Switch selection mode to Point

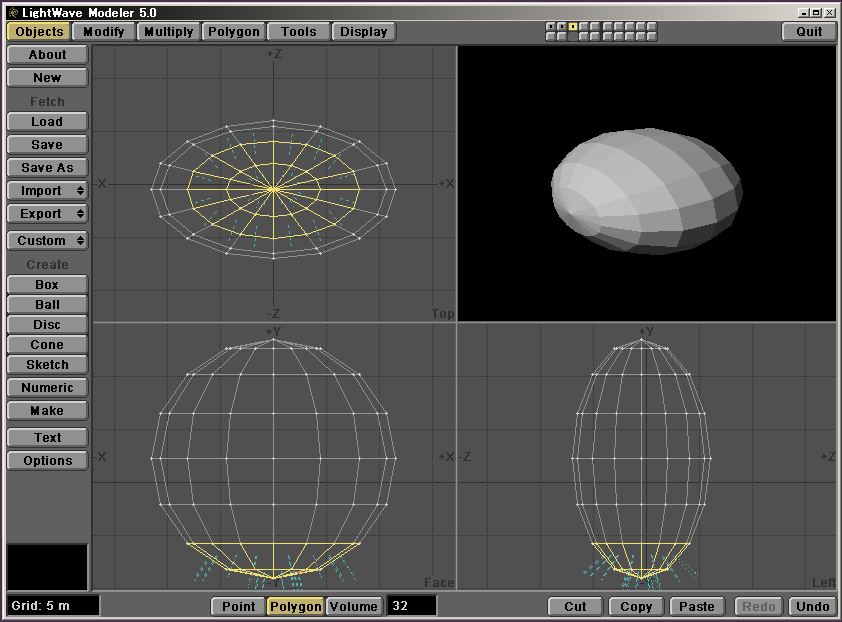pyautogui.click(x=238, y=606)
